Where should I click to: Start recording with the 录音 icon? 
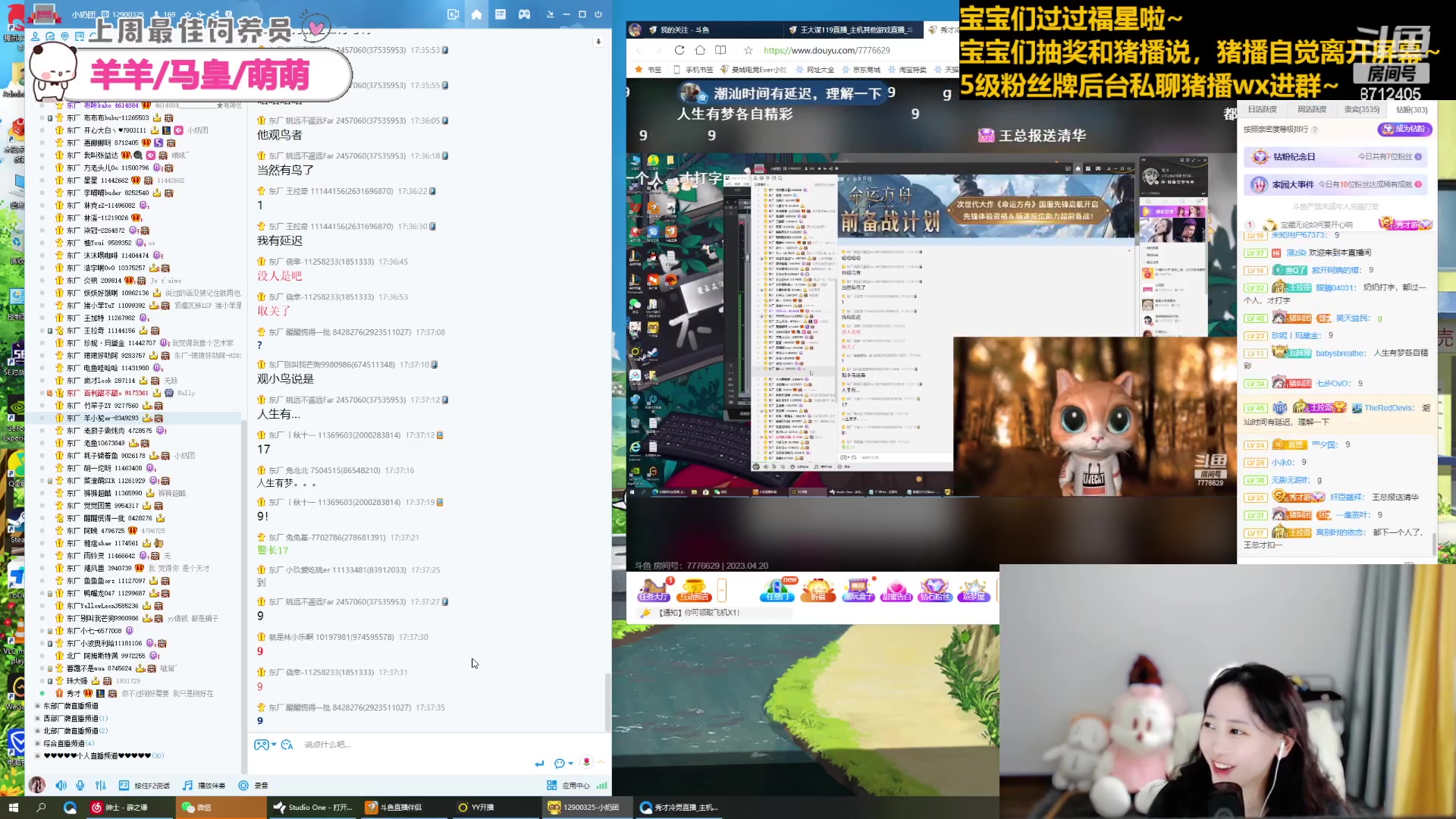tap(243, 786)
